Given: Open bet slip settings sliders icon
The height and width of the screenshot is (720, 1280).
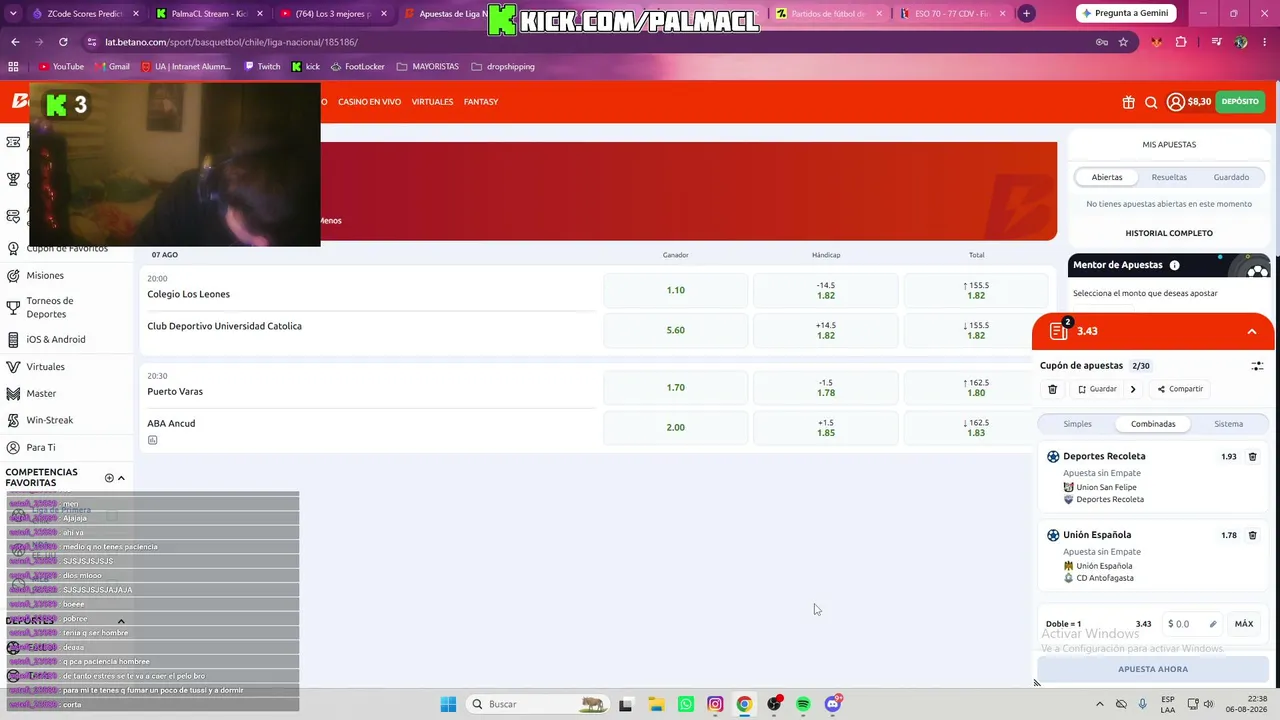Looking at the screenshot, I should click(1257, 366).
